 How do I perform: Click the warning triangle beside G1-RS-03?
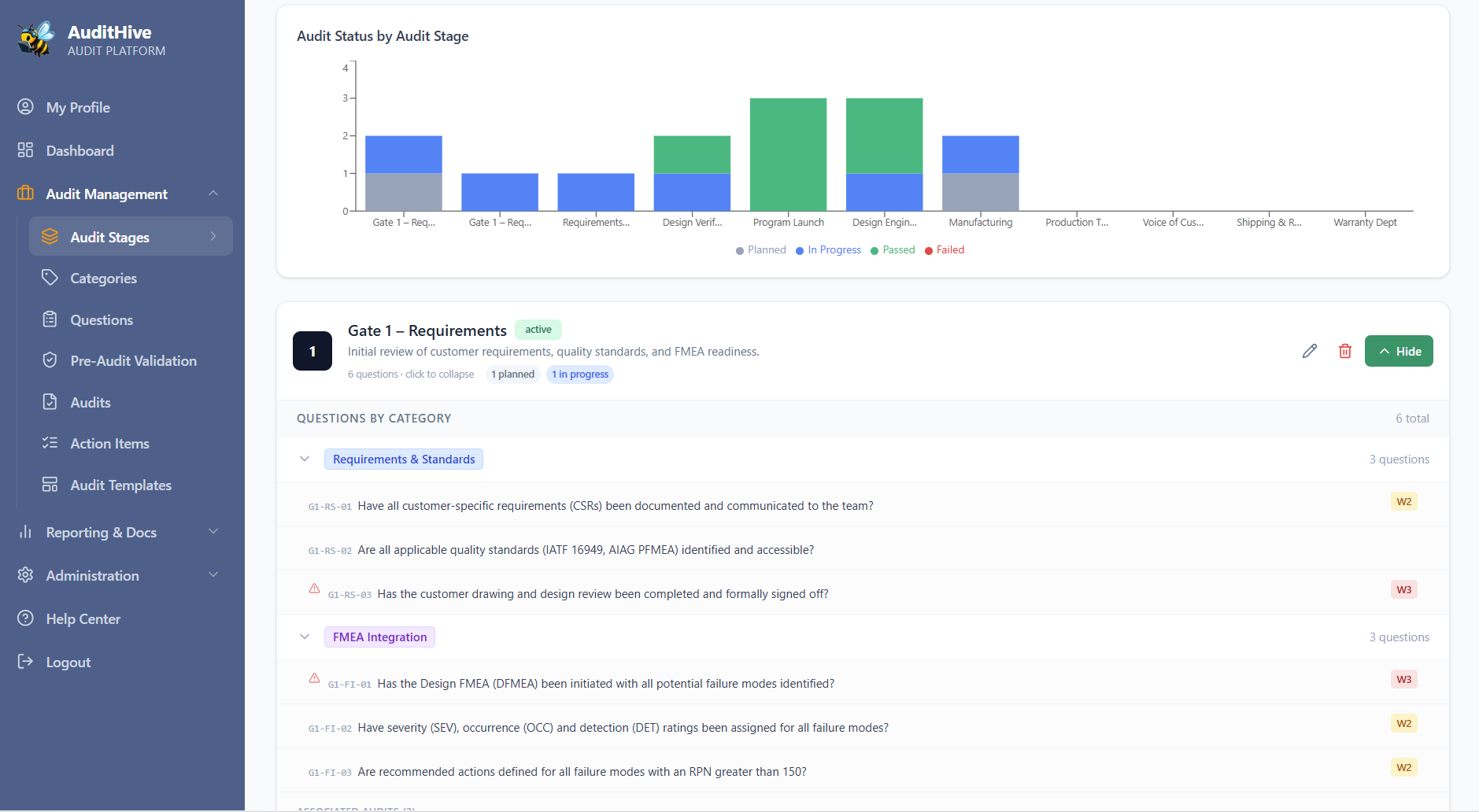314,589
